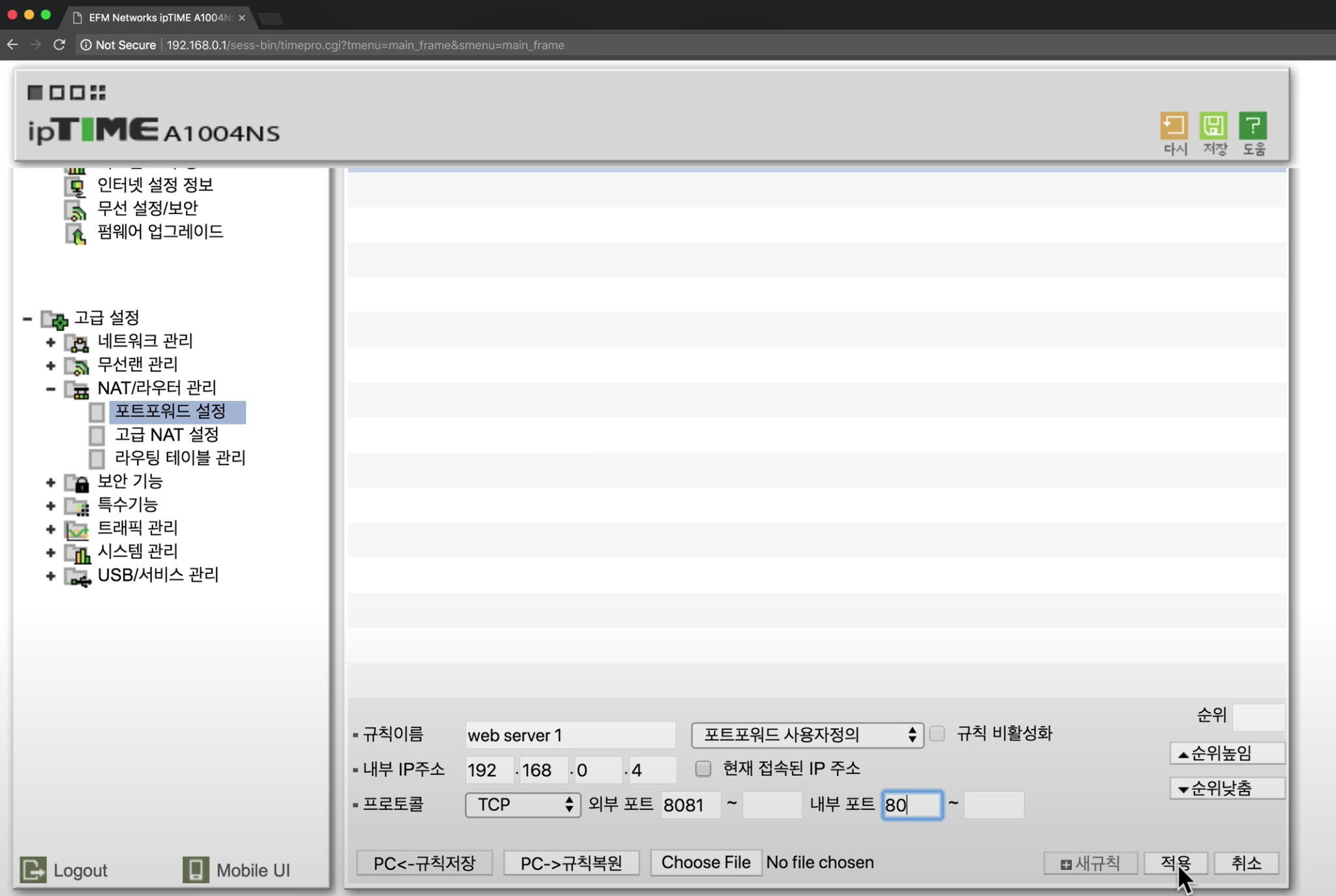The height and width of the screenshot is (896, 1336).
Task: Open 포트포워드 사용자정의 dropdown
Action: coord(807,735)
